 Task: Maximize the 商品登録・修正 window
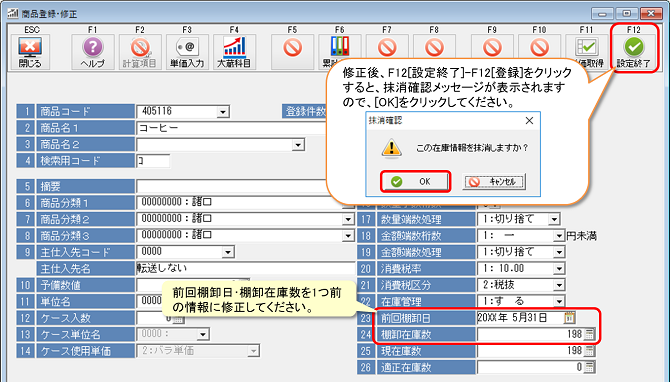(626, 14)
